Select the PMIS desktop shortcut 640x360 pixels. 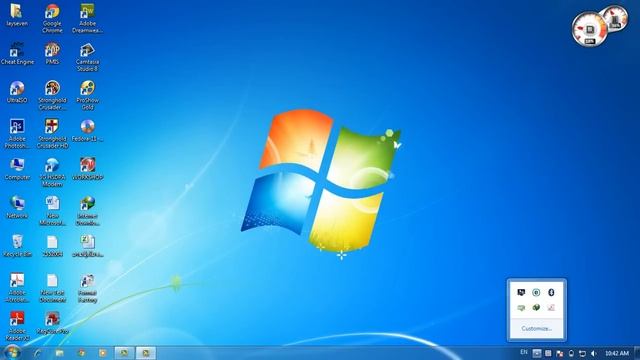click(52, 53)
